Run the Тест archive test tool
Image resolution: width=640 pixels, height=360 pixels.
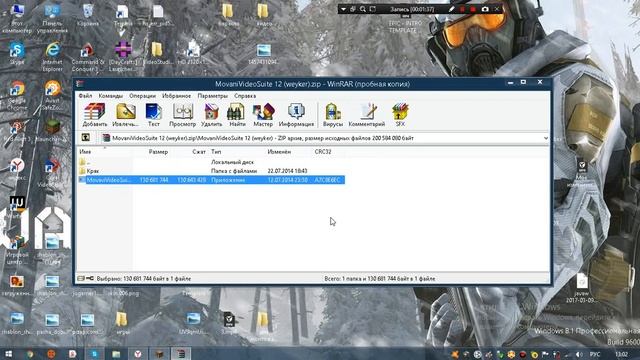pyautogui.click(x=153, y=115)
